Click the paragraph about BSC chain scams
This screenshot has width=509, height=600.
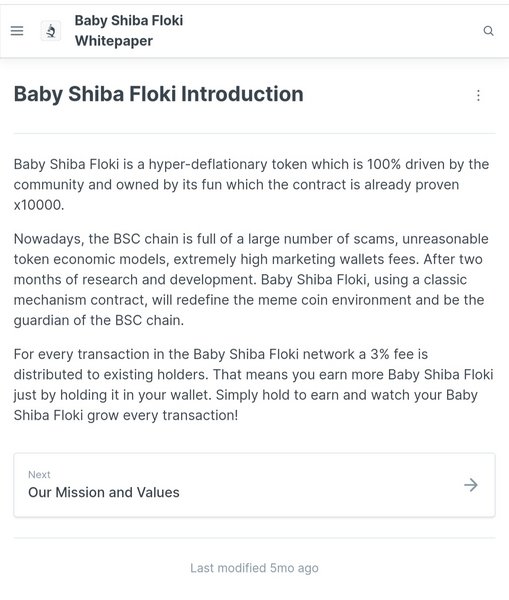click(x=251, y=279)
